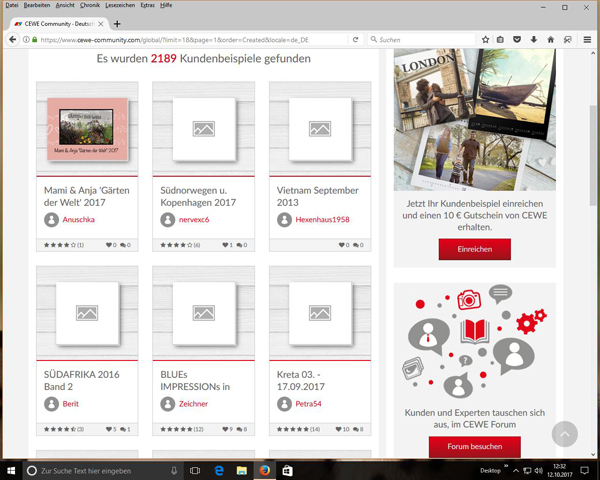This screenshot has height=480, width=600.
Task: Click the star rating on Gärten der Welt card
Action: [60, 245]
